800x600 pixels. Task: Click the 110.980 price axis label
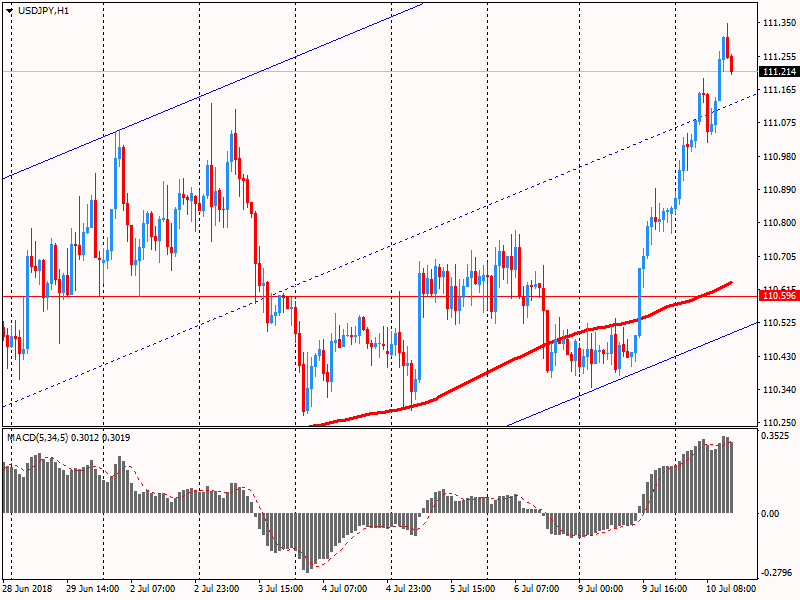[779, 157]
